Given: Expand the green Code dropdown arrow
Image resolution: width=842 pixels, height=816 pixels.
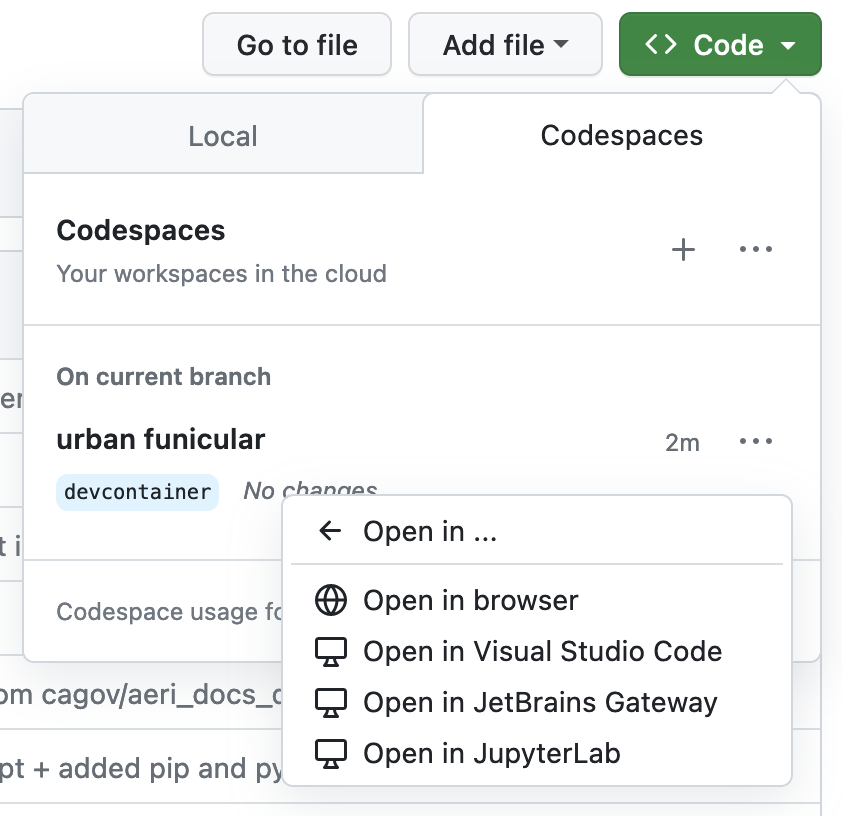Looking at the screenshot, I should point(788,46).
